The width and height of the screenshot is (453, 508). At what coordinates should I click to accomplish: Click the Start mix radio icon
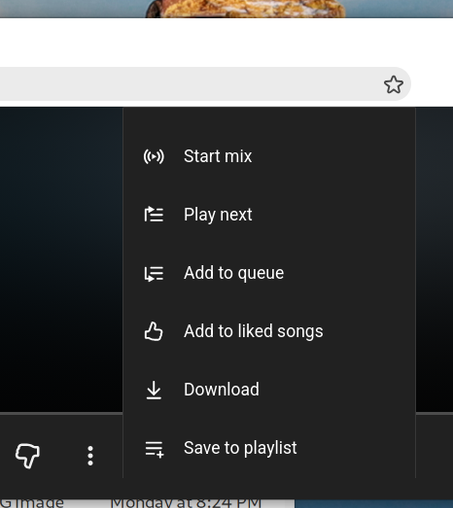154,156
